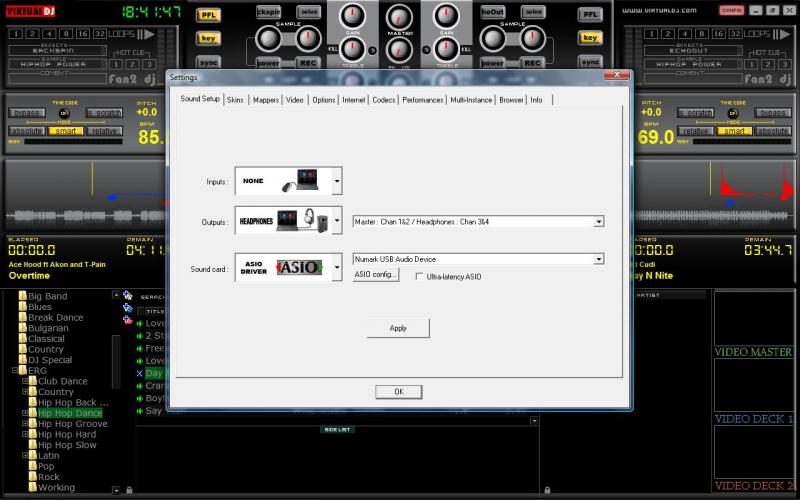The image size is (800, 500).
Task: Click the right deck sample volume knob
Action: click(532, 37)
